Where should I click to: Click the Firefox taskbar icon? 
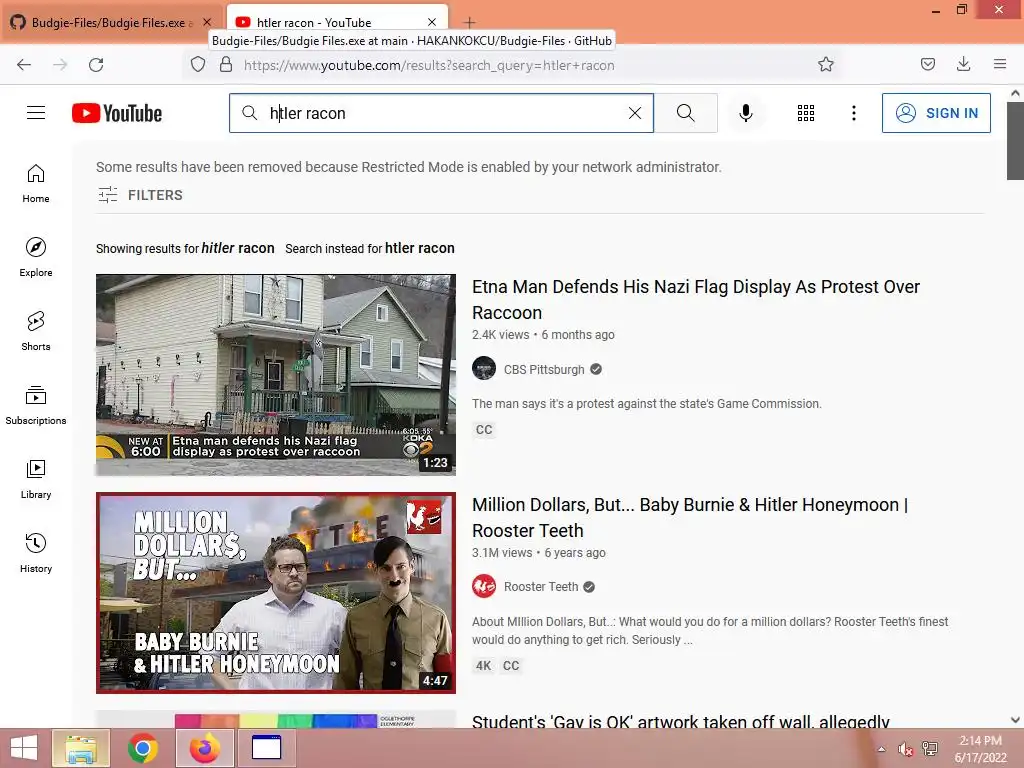pyautogui.click(x=204, y=748)
